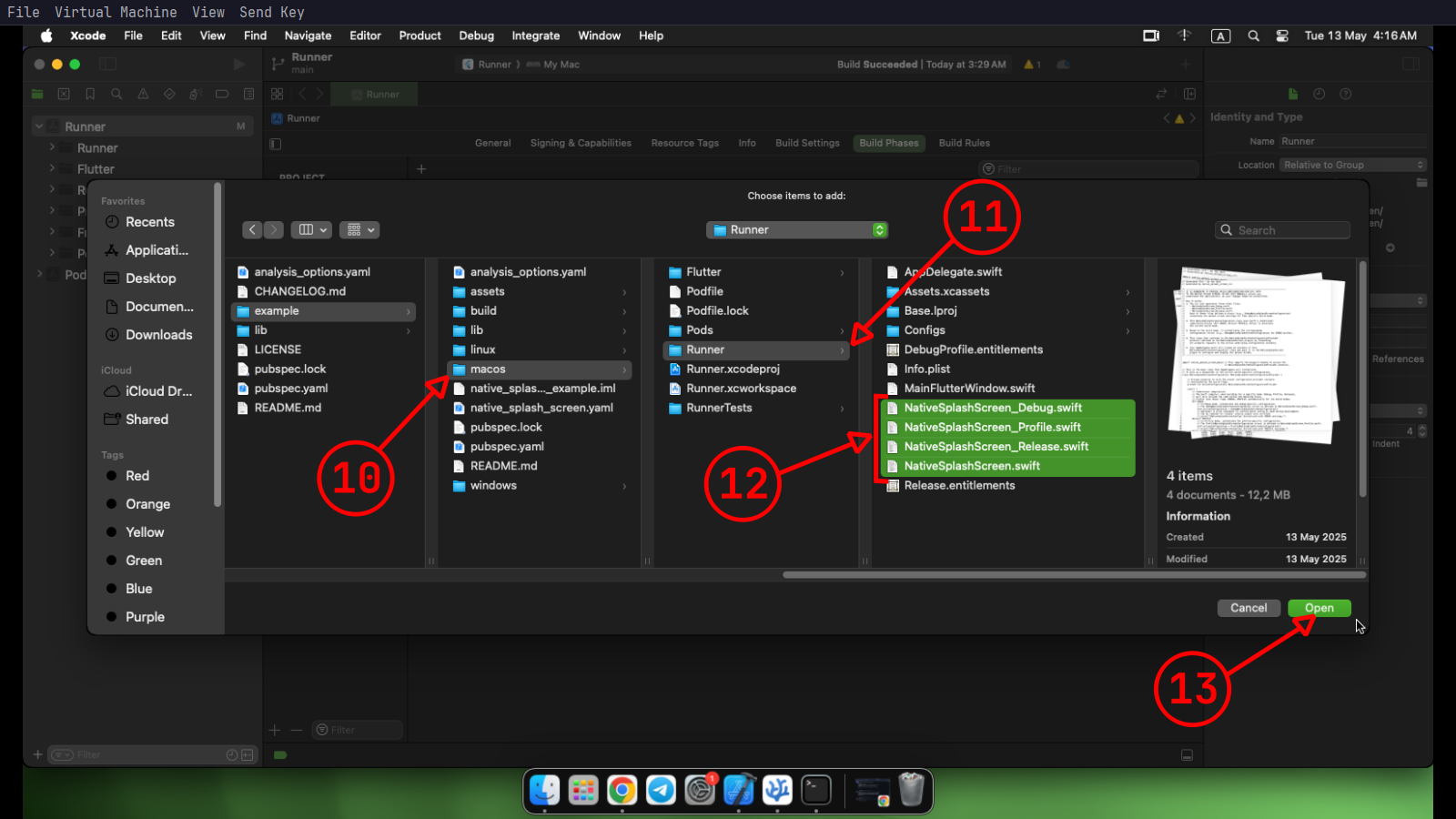Open the Editor menu
The width and height of the screenshot is (1456, 819).
[x=365, y=35]
